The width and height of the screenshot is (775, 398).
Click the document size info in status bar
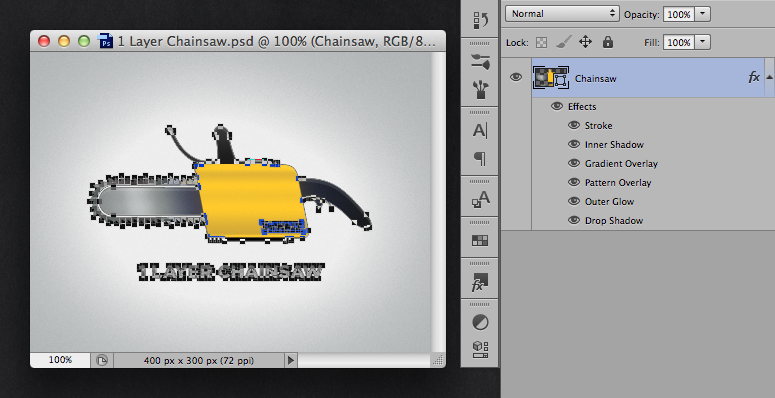pyautogui.click(x=199, y=360)
